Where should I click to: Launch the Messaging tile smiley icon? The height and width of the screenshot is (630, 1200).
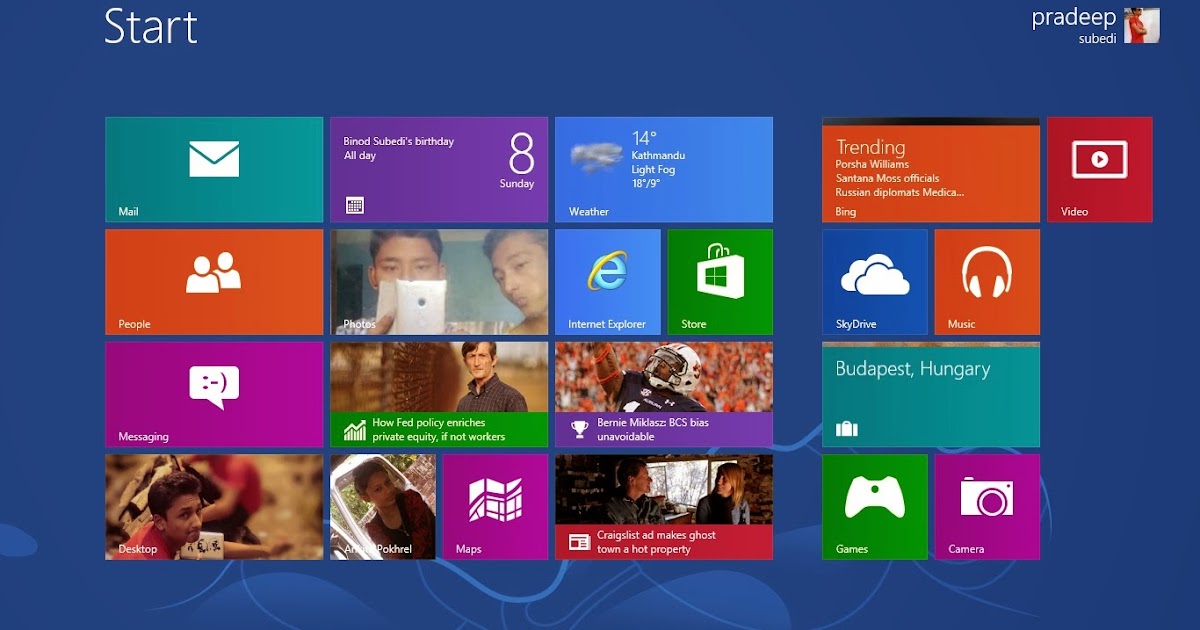click(x=214, y=387)
